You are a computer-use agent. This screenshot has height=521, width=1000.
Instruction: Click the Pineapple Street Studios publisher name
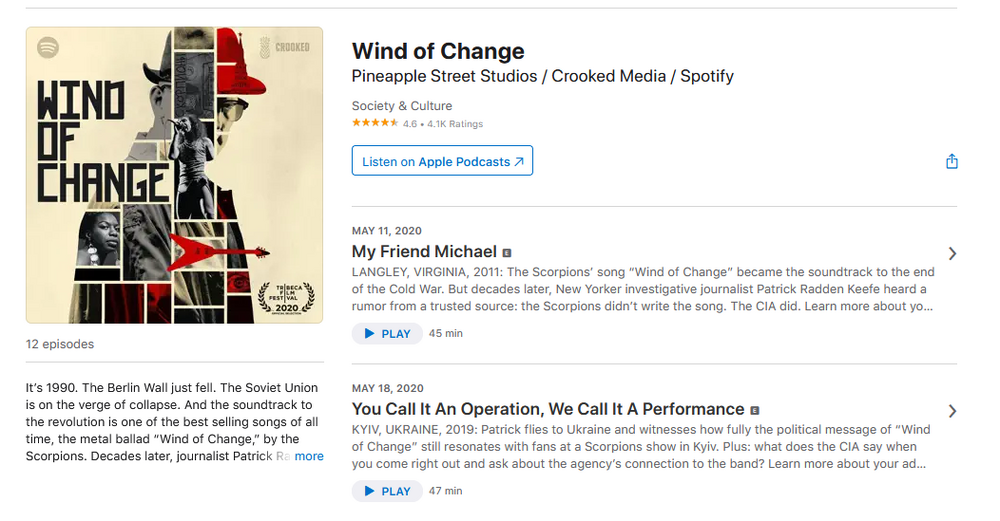(x=447, y=76)
